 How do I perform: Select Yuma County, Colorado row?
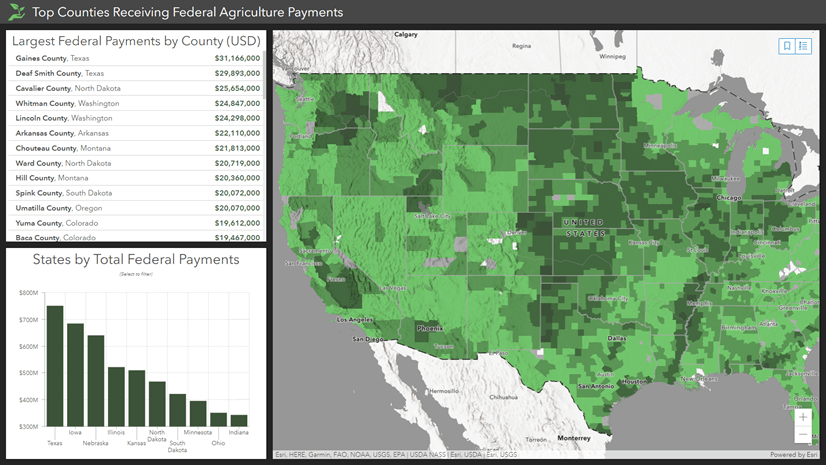136,223
